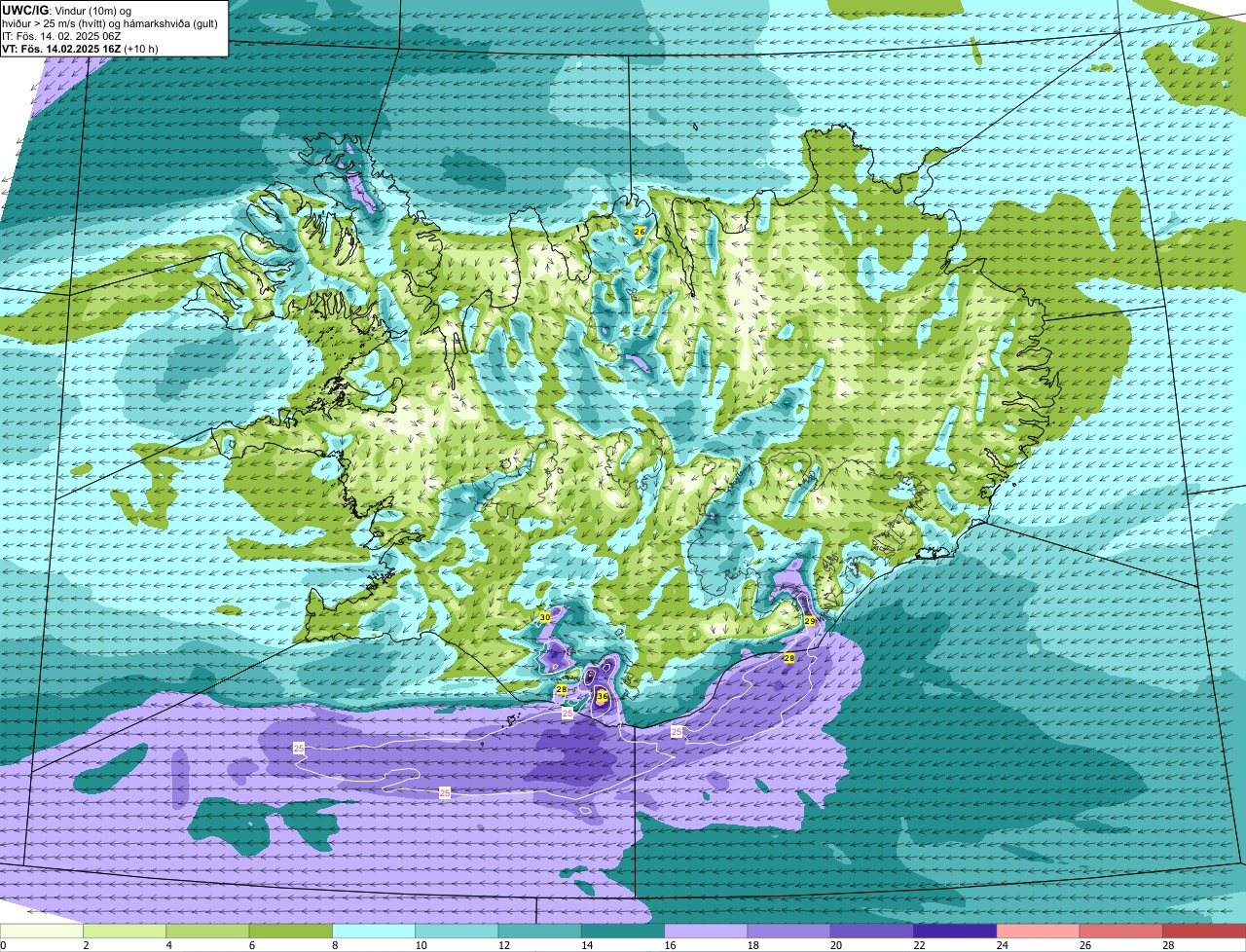This screenshot has height=952, width=1246.
Task: Select the 16–18 m/s lavender swatch
Action: pos(706,931)
